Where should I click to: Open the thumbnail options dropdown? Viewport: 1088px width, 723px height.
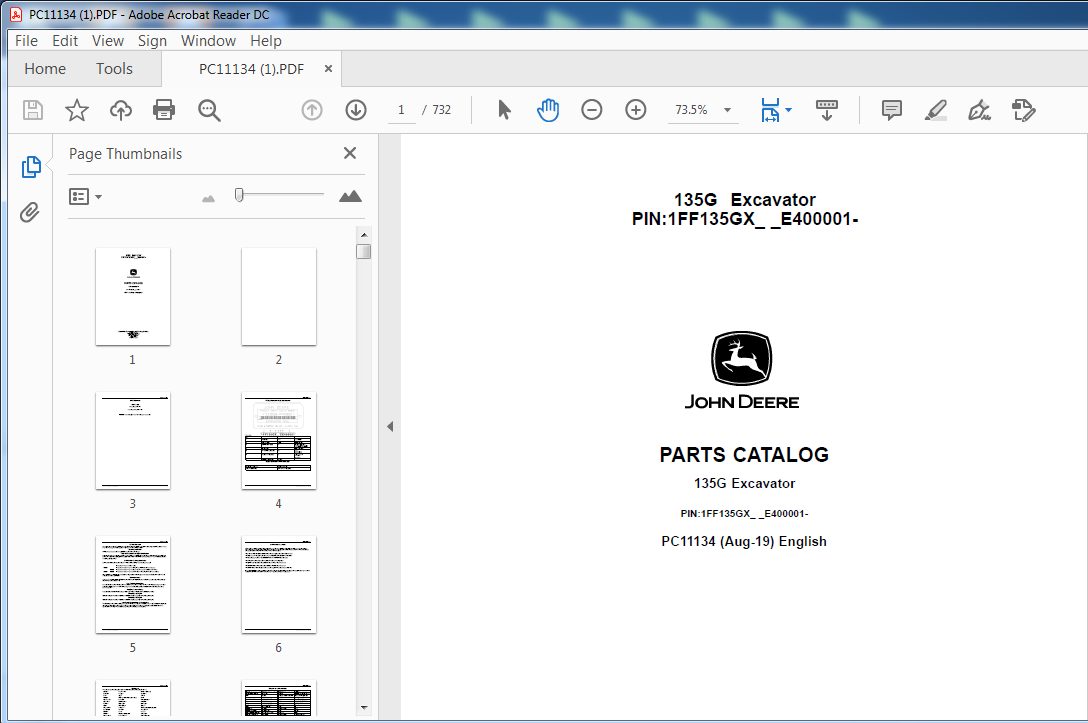point(85,197)
